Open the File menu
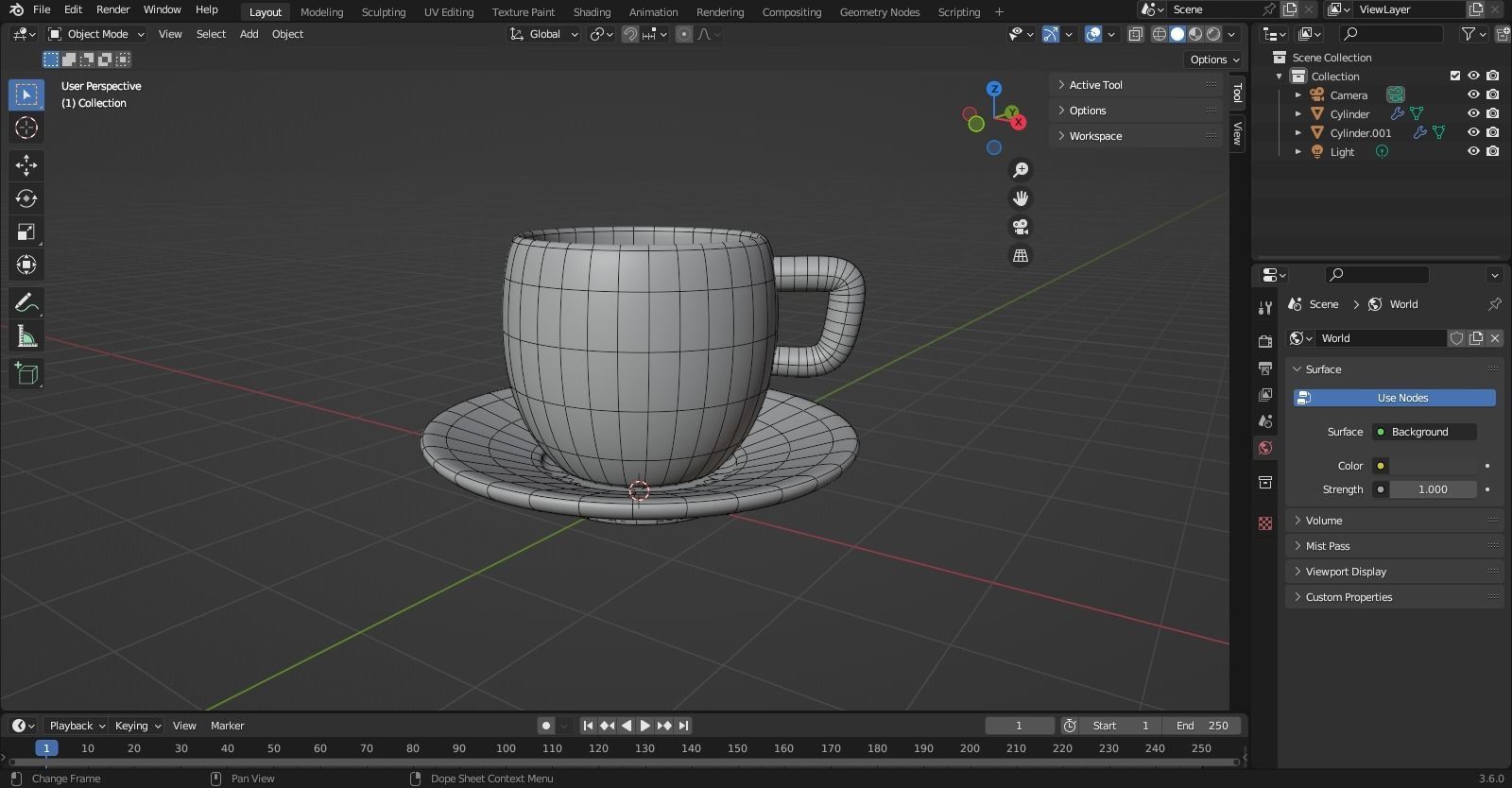Image resolution: width=1512 pixels, height=788 pixels. (42, 9)
